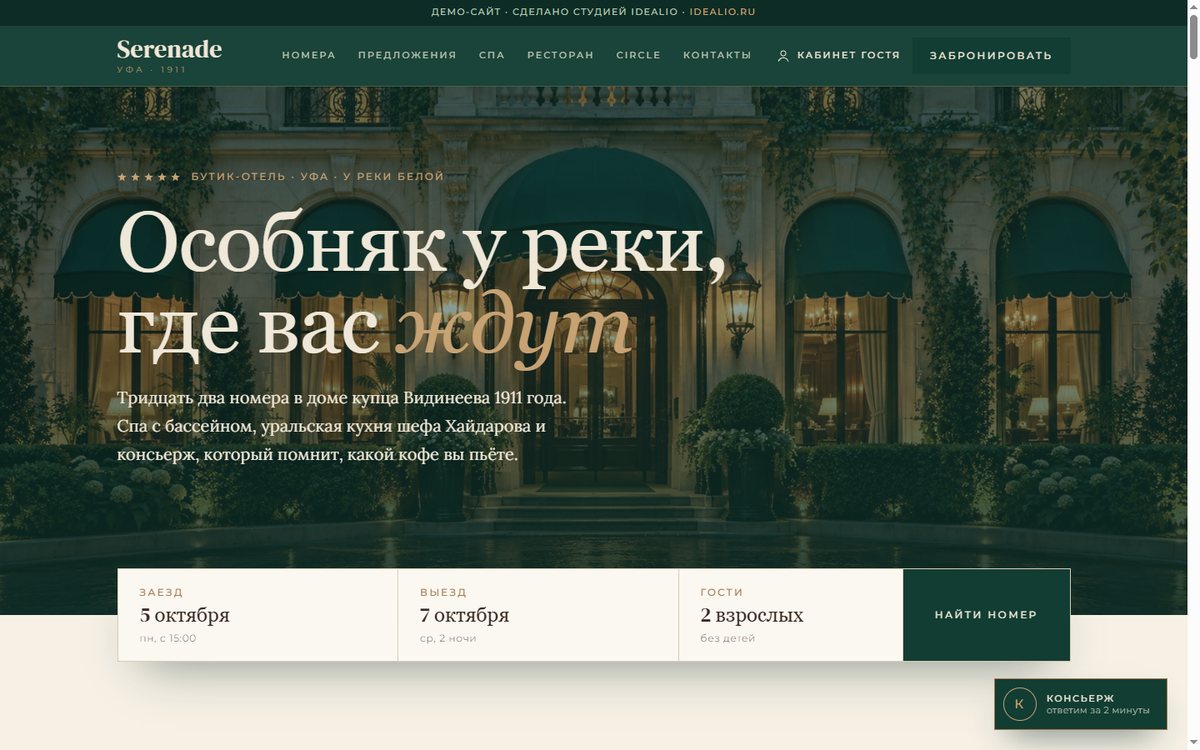Open the Circle nav link
Viewport: 1200px width, 750px height.
click(638, 56)
